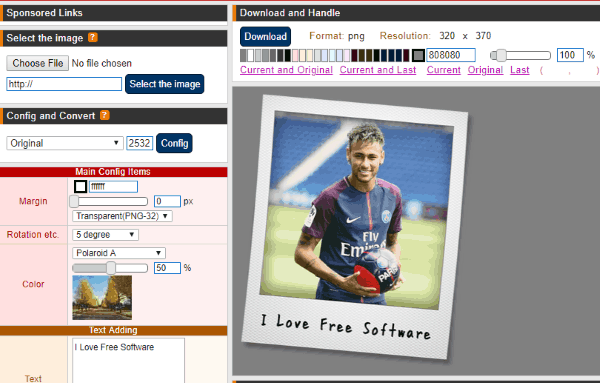Viewport: 600px width, 383px height.
Task: Click the help icon beside Select the image
Action: point(93,37)
